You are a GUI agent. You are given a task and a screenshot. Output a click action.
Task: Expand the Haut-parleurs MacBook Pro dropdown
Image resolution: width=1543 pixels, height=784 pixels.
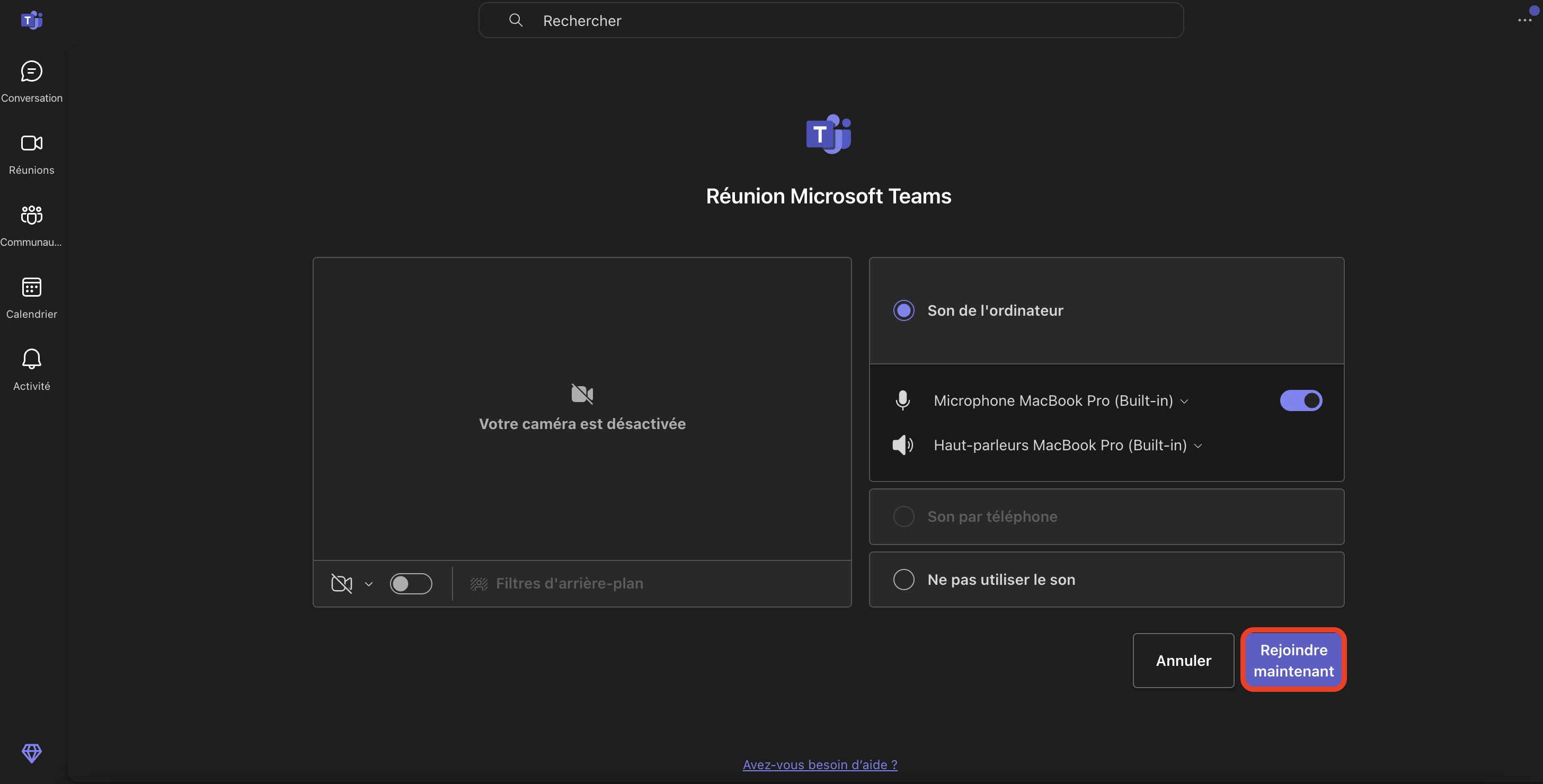click(1198, 446)
